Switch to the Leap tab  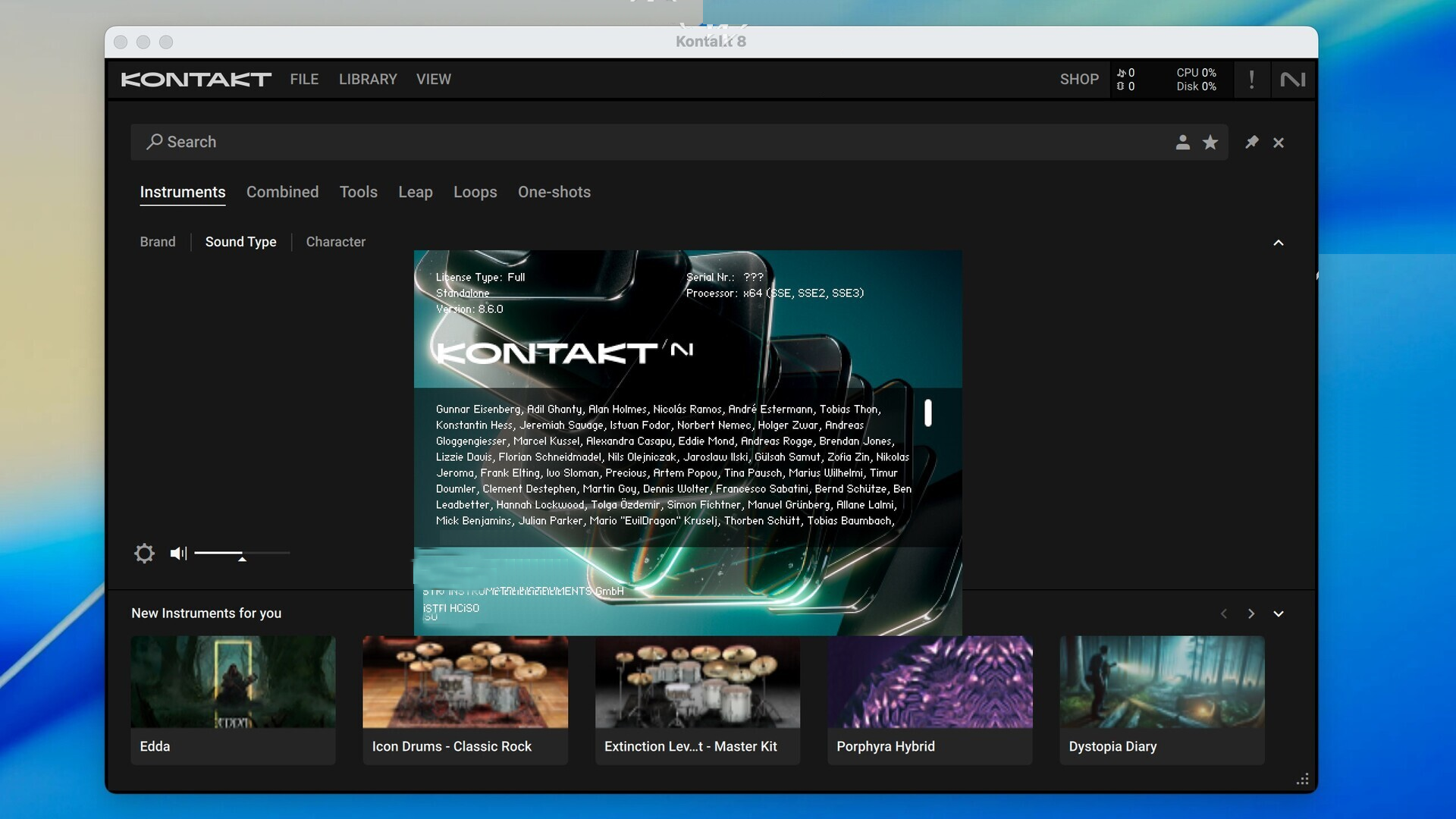coord(416,193)
